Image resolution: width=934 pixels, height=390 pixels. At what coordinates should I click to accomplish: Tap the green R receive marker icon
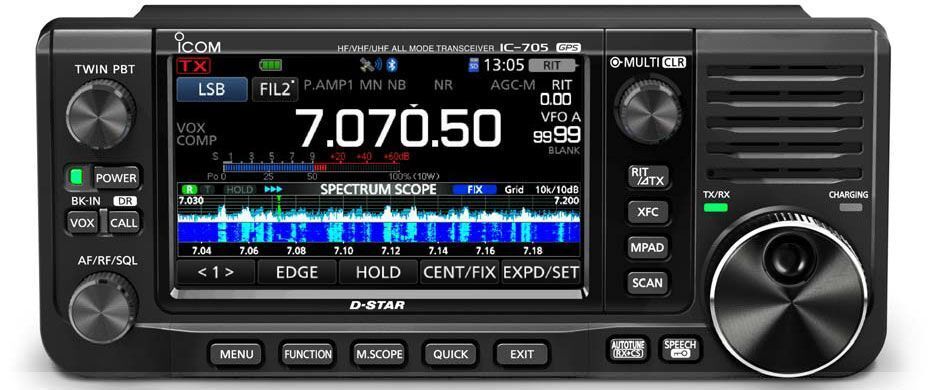(189, 189)
